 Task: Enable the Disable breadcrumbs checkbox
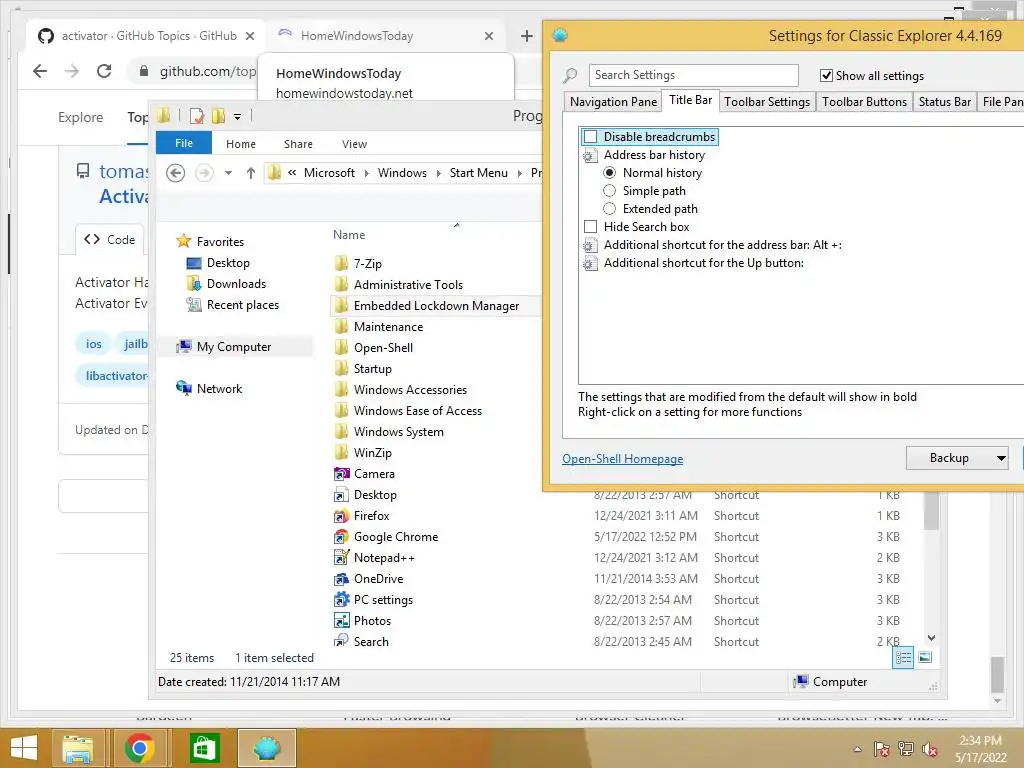coord(590,136)
